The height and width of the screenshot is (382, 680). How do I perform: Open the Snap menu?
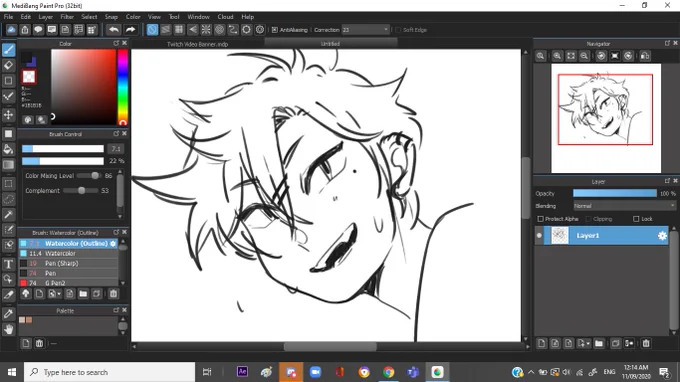[x=111, y=17]
